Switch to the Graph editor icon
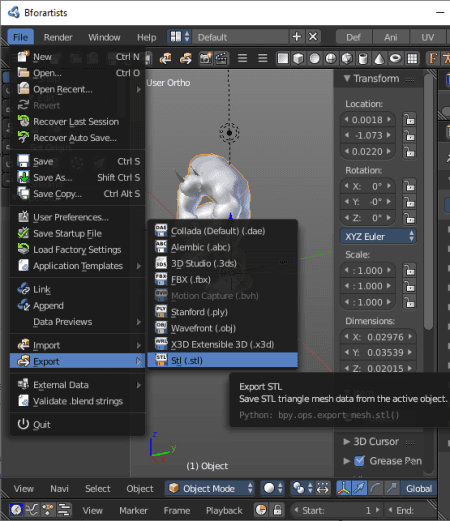 tap(32, 510)
